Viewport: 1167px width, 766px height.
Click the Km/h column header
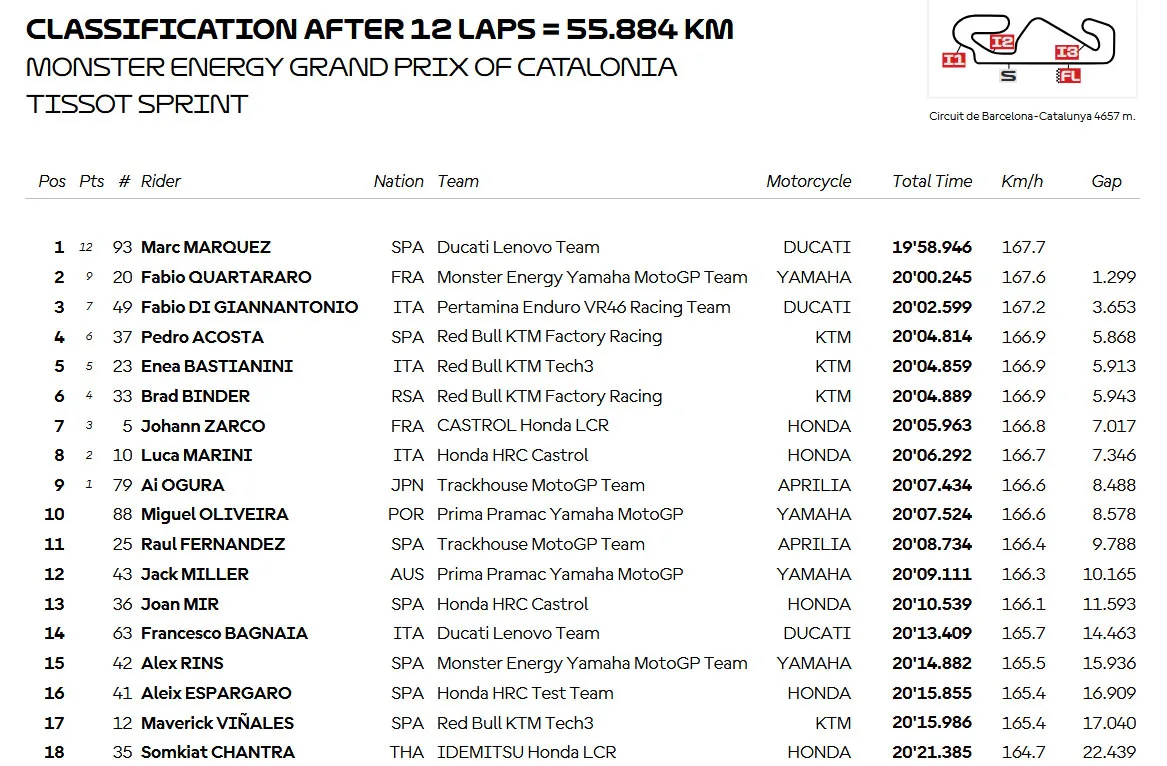coord(1022,181)
